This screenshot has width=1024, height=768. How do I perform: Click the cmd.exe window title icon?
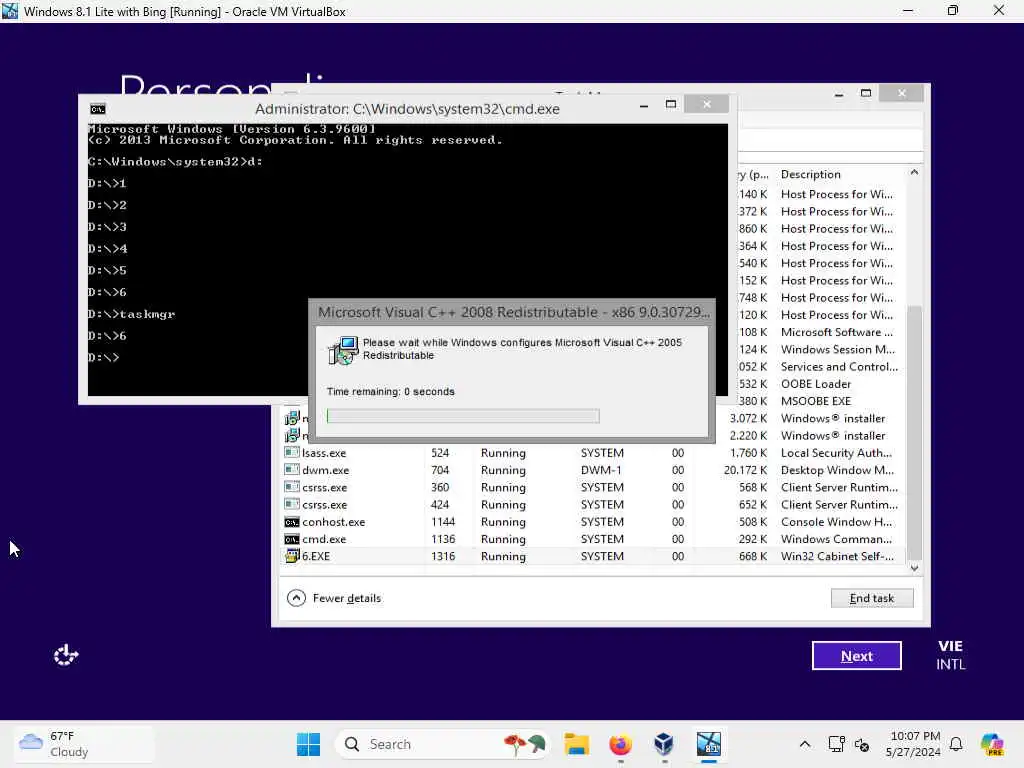[x=98, y=109]
